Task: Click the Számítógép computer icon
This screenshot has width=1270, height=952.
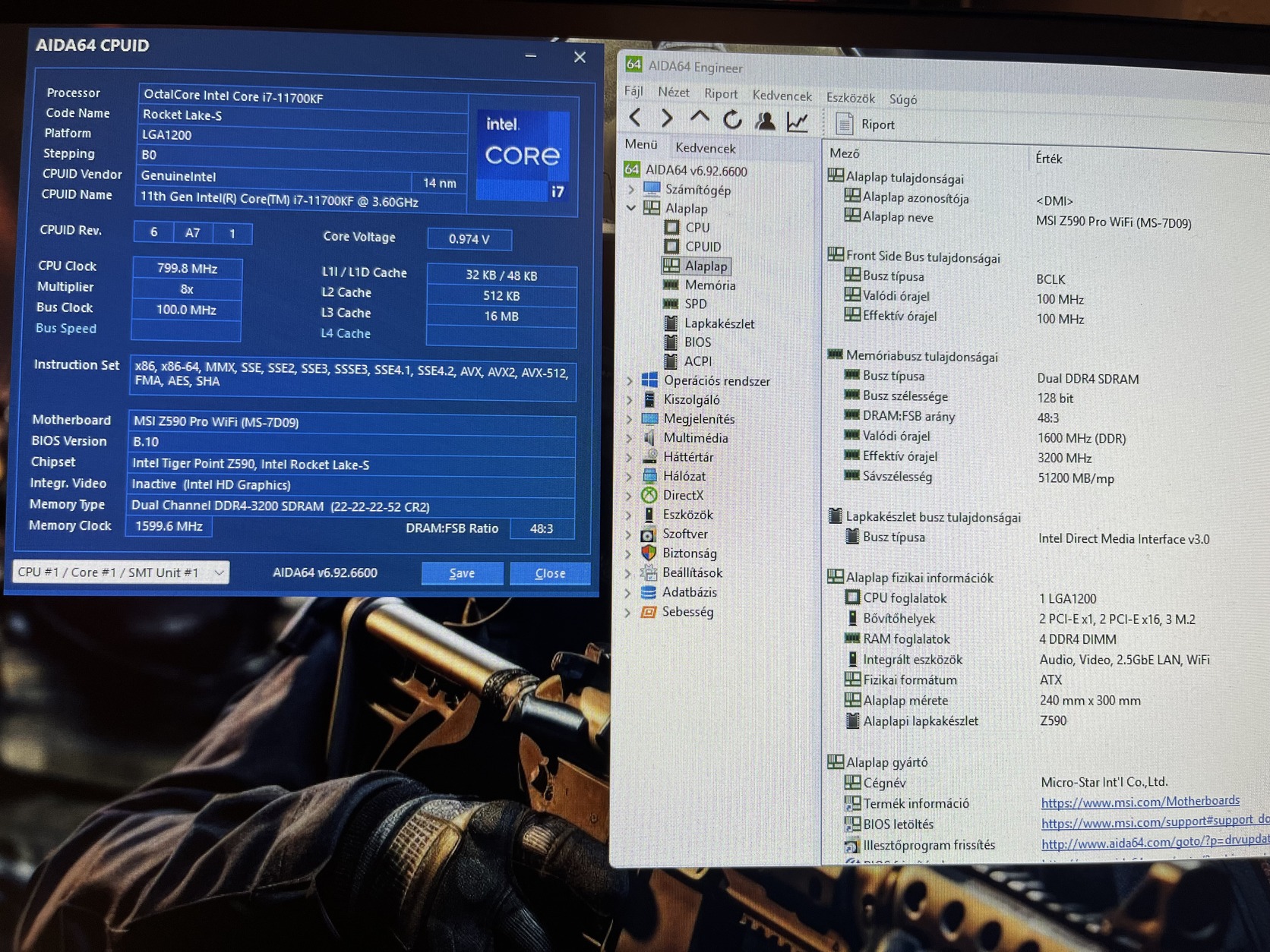Action: point(652,188)
